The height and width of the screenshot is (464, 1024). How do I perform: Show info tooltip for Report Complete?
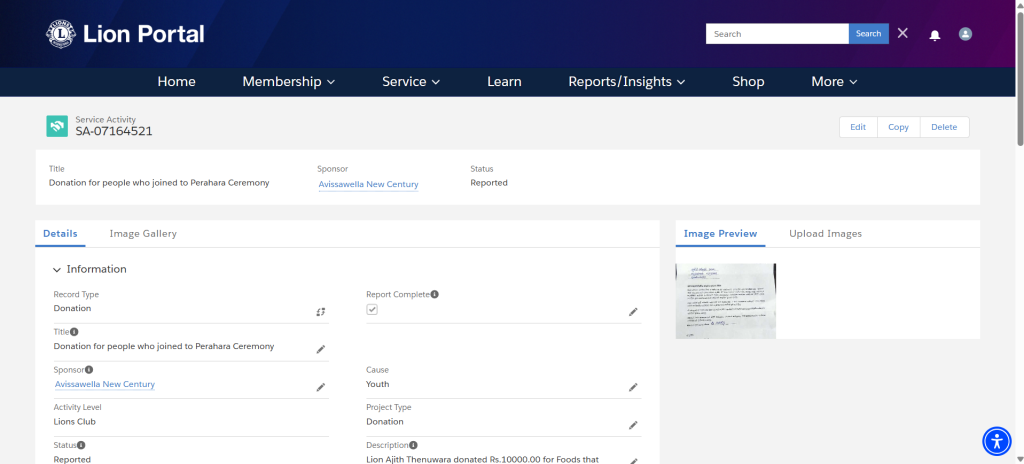(x=434, y=294)
